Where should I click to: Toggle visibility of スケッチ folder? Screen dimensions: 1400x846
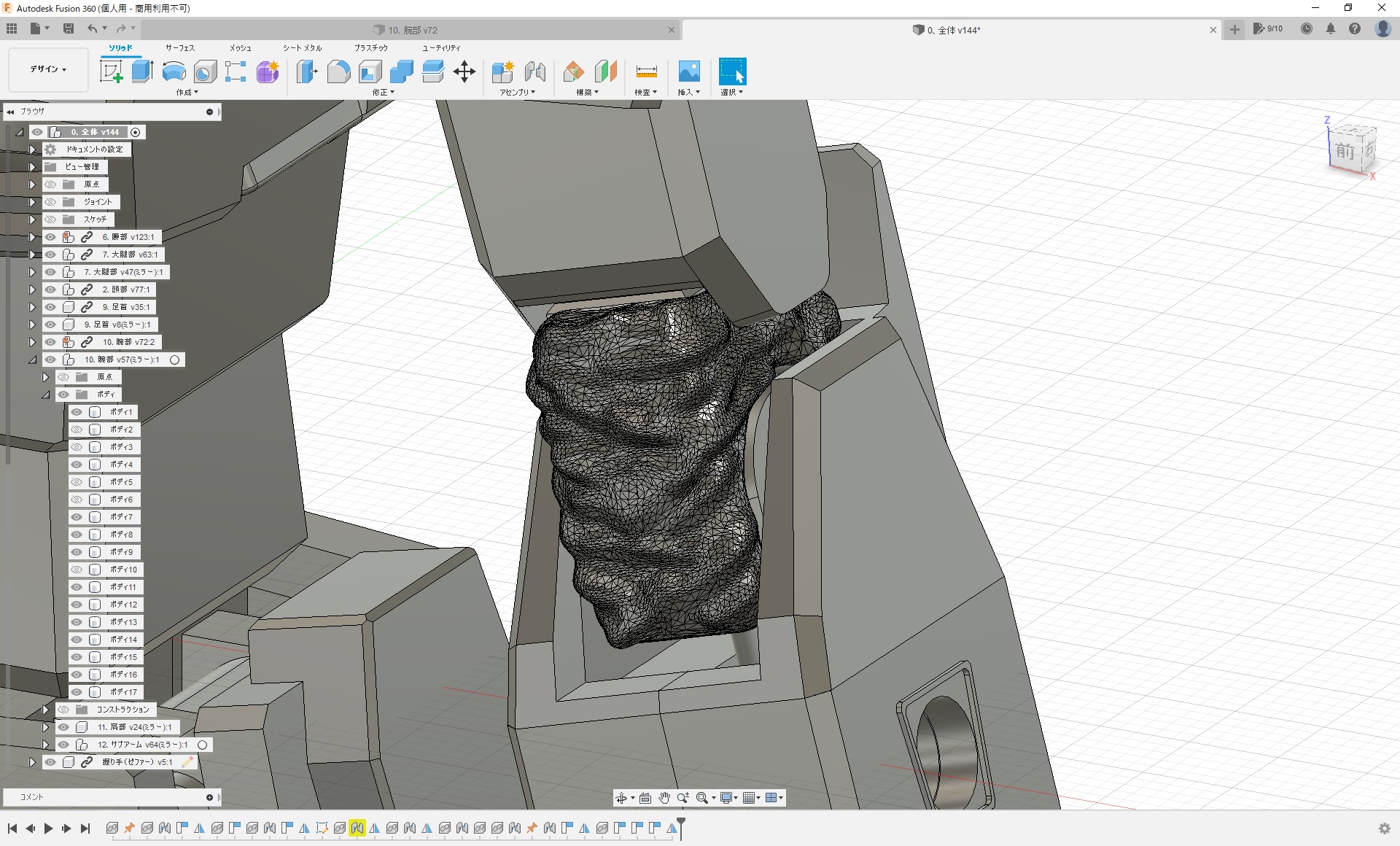coord(50,220)
